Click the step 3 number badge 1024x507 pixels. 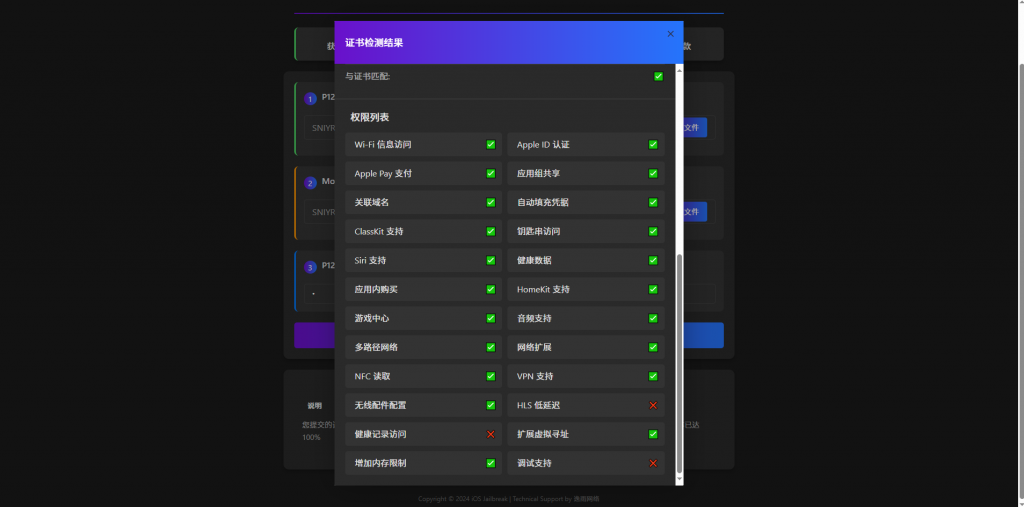[310, 267]
